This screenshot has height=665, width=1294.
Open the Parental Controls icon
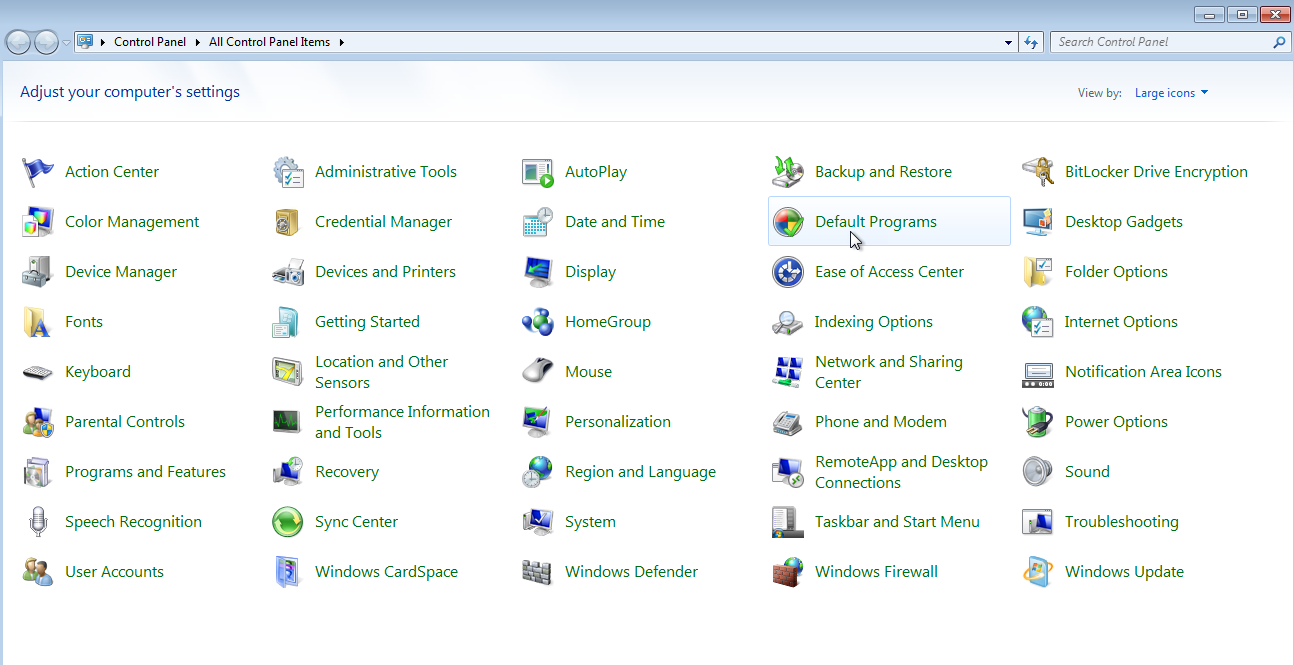click(38, 422)
